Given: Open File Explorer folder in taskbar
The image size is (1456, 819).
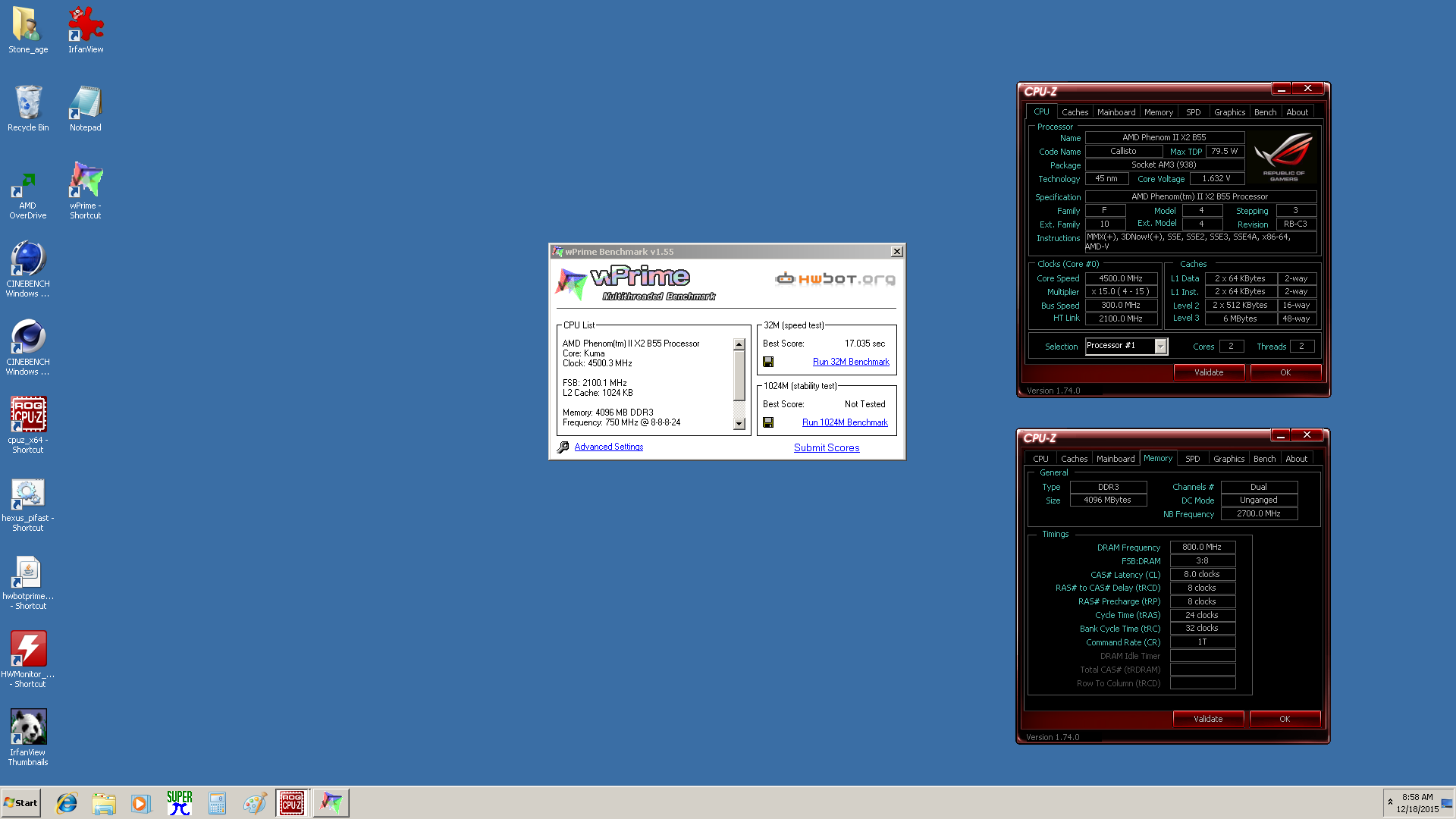Looking at the screenshot, I should point(104,803).
